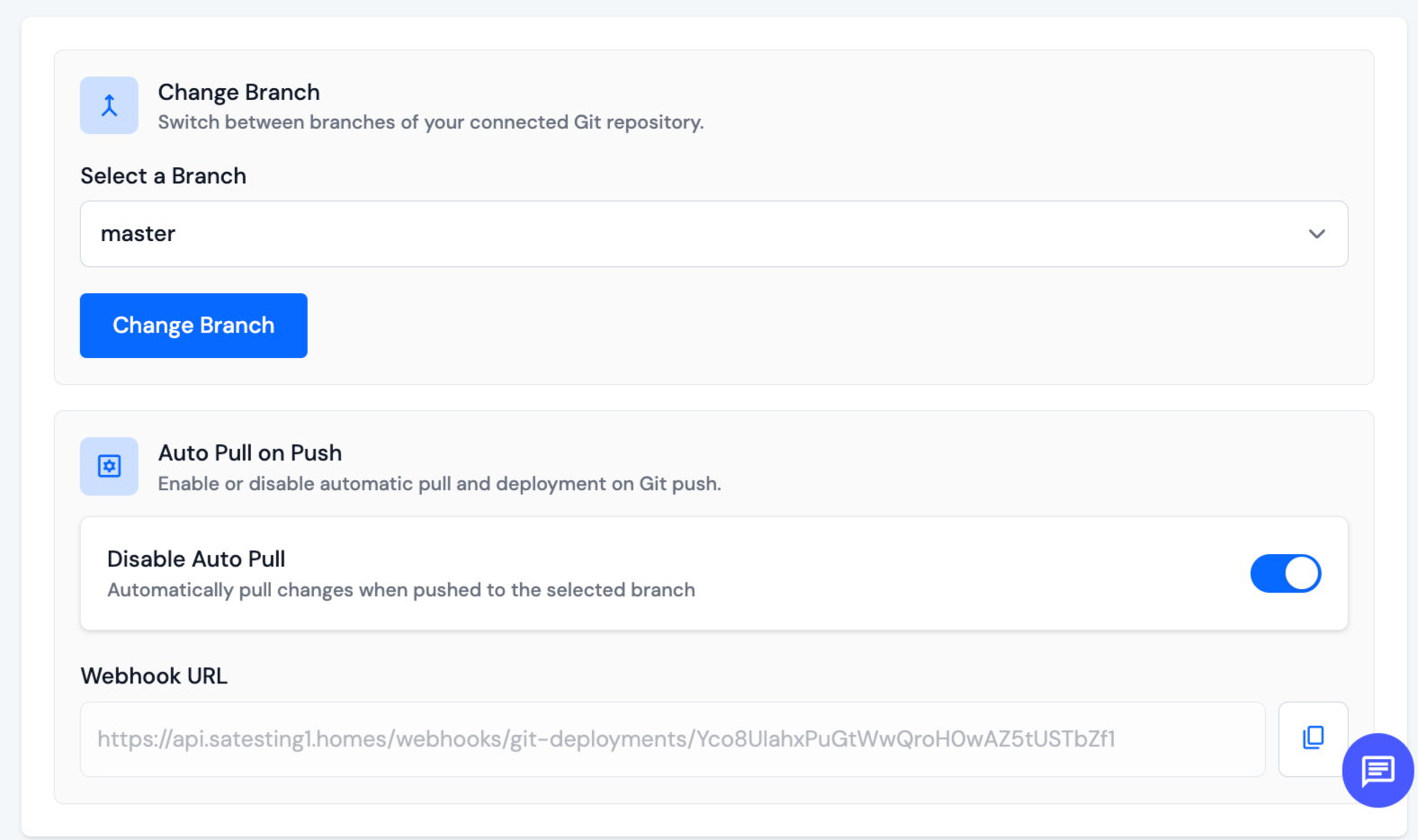
Task: Confirm branch switch with the blue button
Action: click(x=193, y=325)
